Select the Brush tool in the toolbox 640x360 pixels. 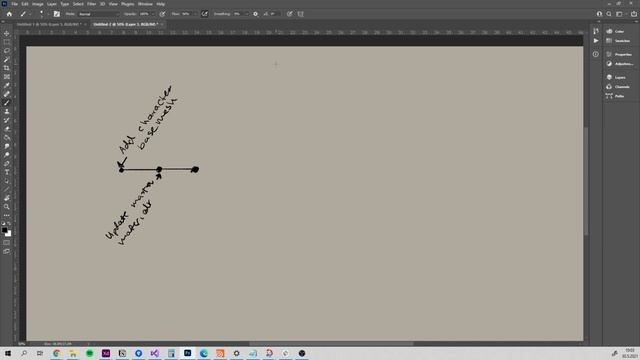coord(7,103)
